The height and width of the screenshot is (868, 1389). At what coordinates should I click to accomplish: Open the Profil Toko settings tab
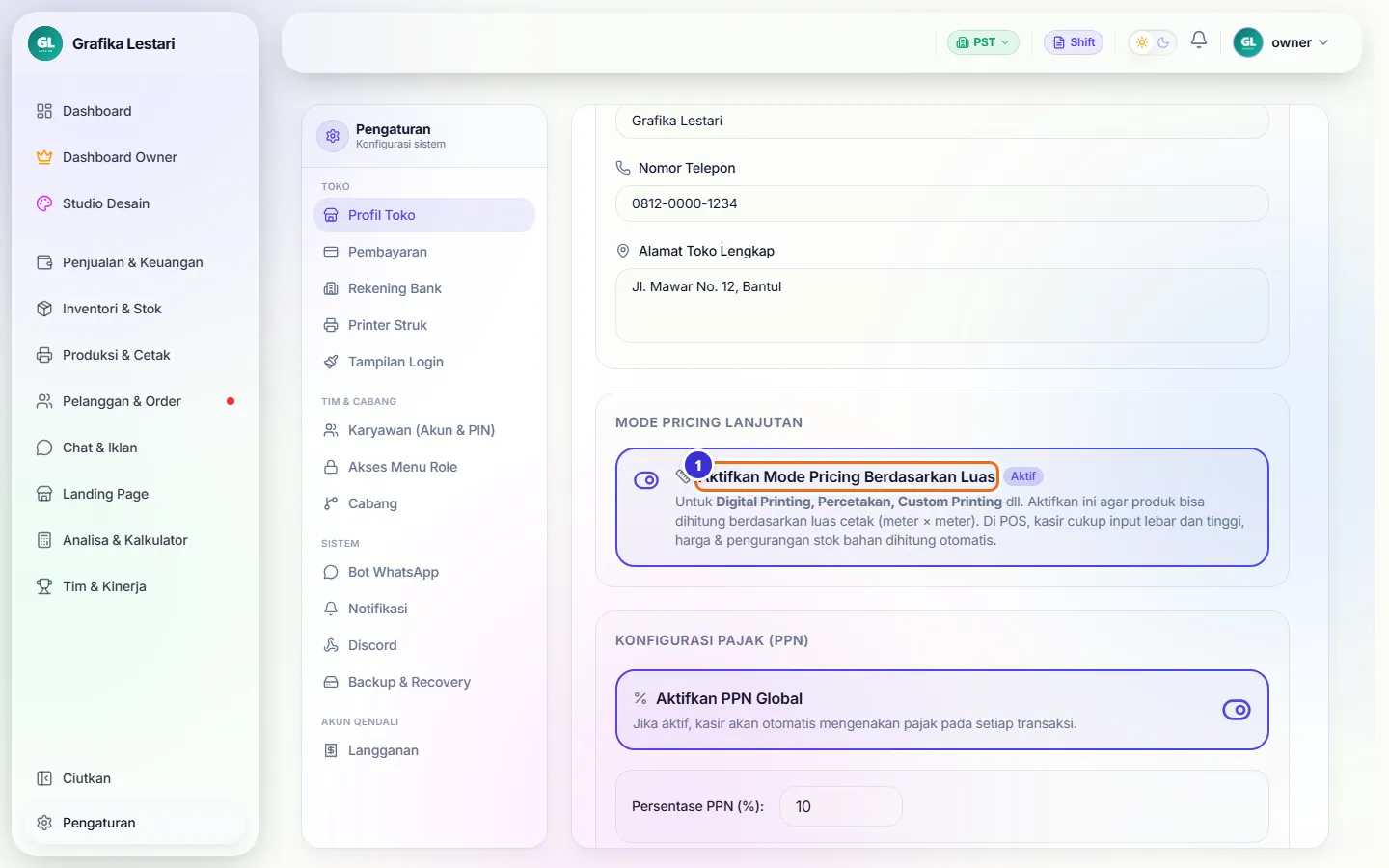pos(424,215)
